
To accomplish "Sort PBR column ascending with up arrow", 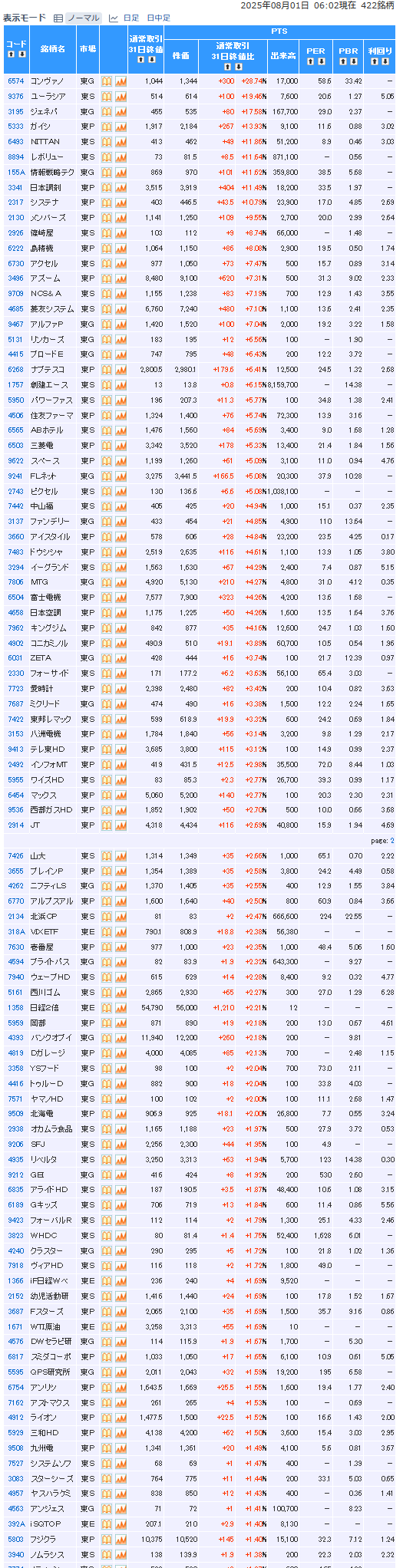I will (x=343, y=61).
